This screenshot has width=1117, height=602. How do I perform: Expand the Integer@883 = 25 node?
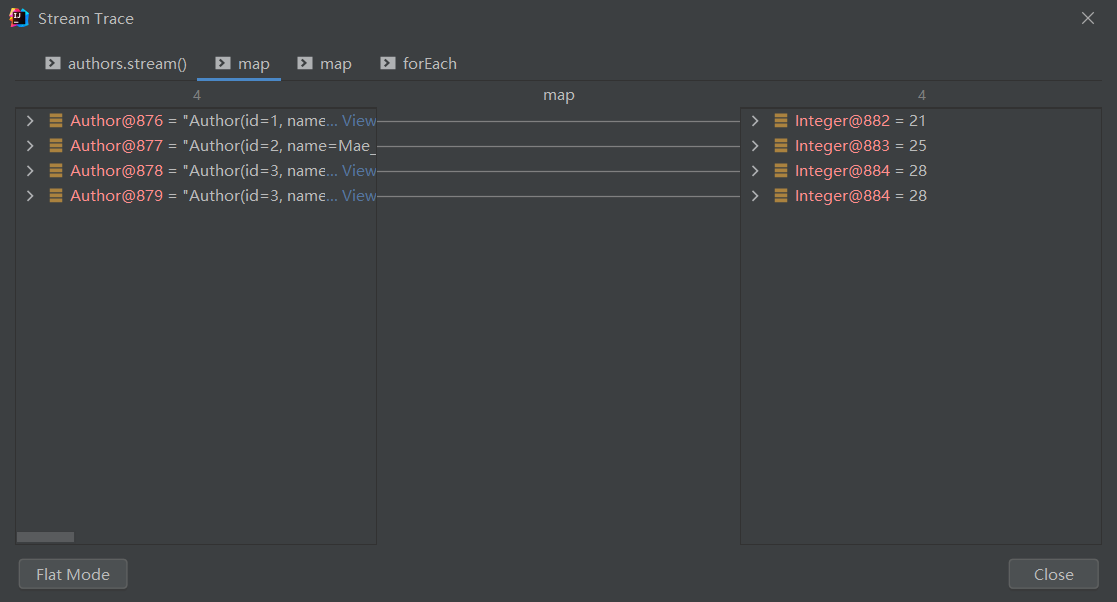755,146
